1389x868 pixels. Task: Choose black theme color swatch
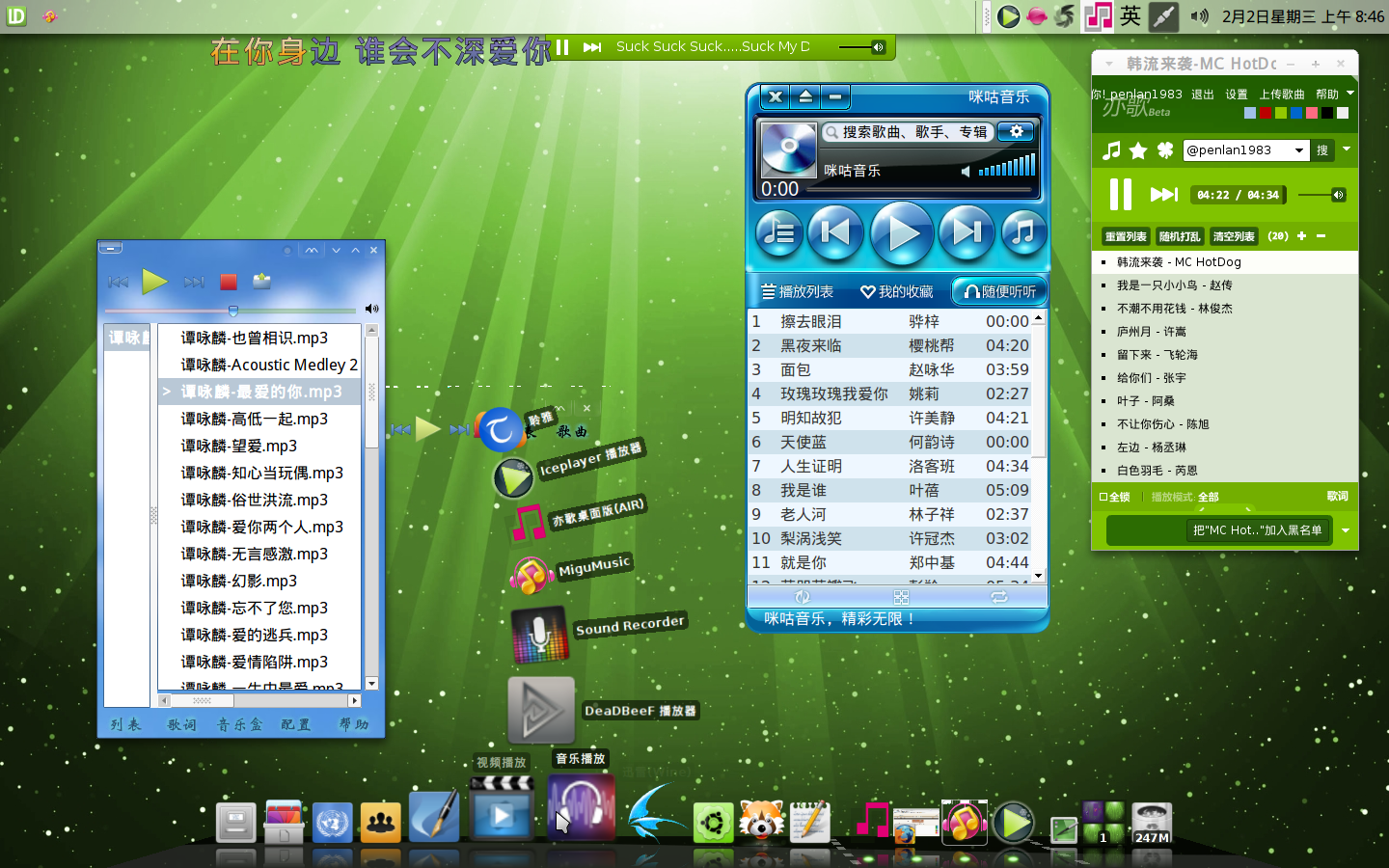pyautogui.click(x=1327, y=113)
